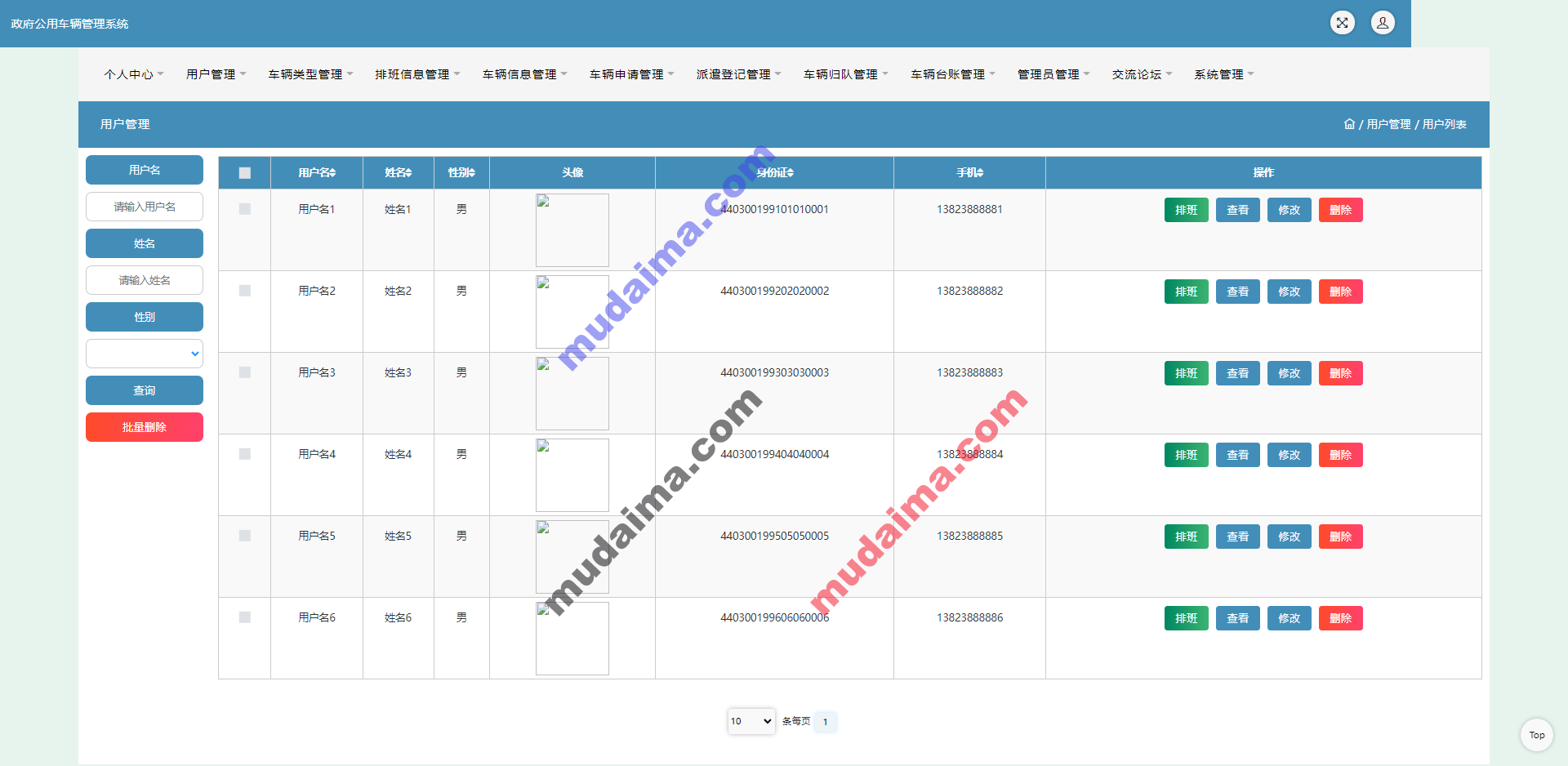Open the 车辆归队管理 menu
Screen dimensions: 1568x766
[845, 74]
